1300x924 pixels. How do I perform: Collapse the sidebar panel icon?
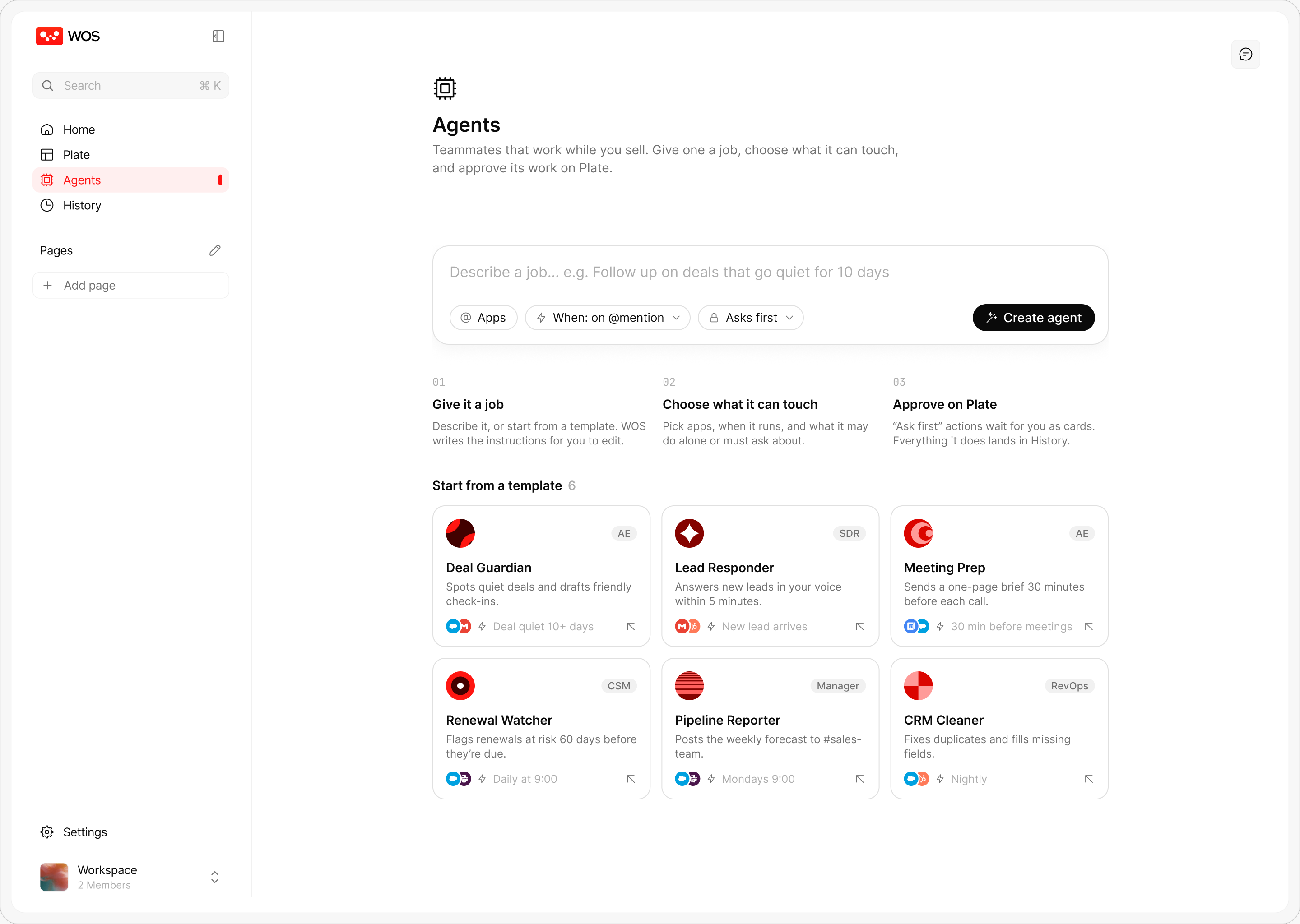(218, 37)
